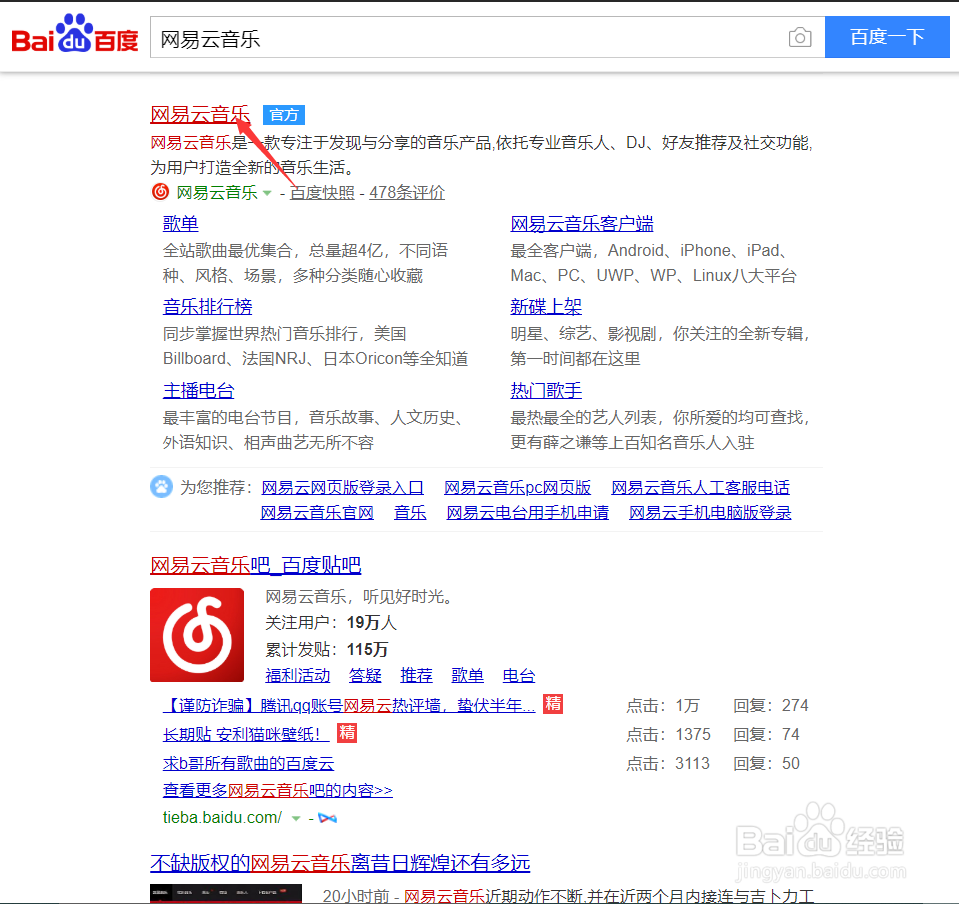The image size is (959, 904).
Task: Click recommended 网易云音乐人工客服电话
Action: 700,487
